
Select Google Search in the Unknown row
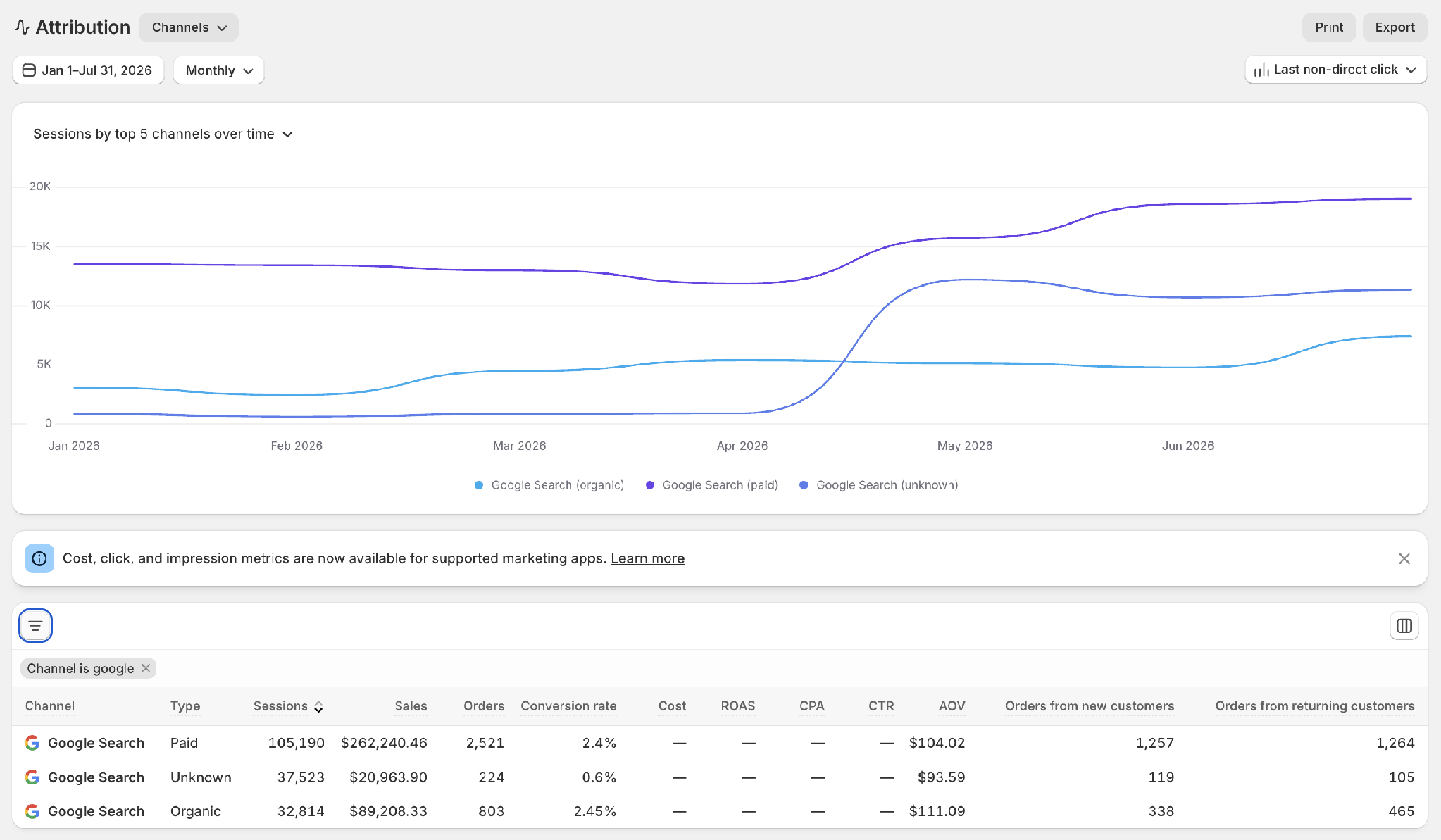coord(96,777)
